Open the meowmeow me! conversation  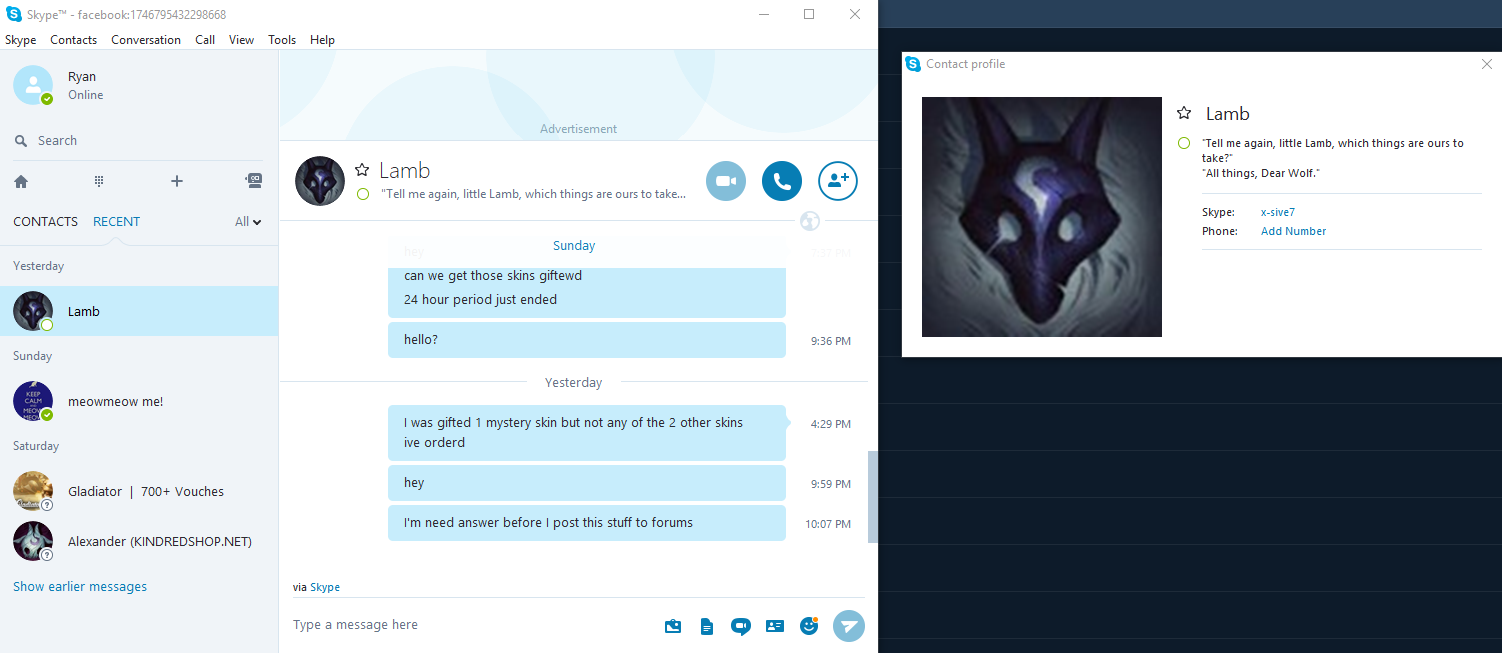pyautogui.click(x=139, y=401)
